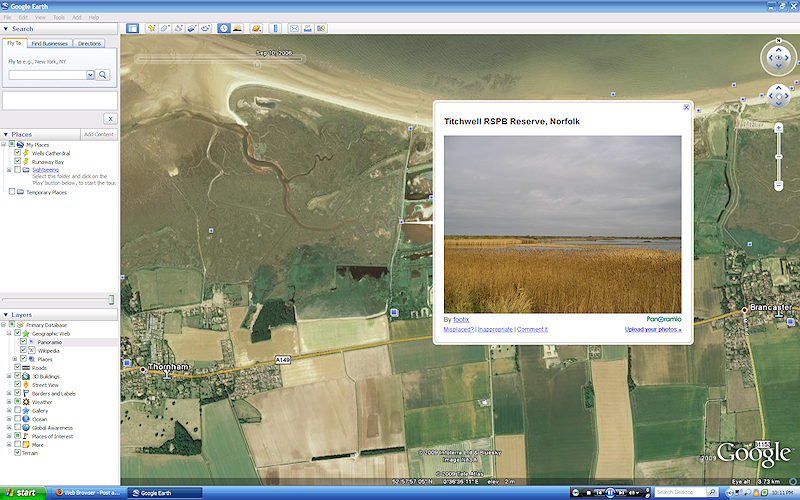Click the Wells Cathedral pushpin icon
The image size is (800, 500).
click(x=26, y=153)
